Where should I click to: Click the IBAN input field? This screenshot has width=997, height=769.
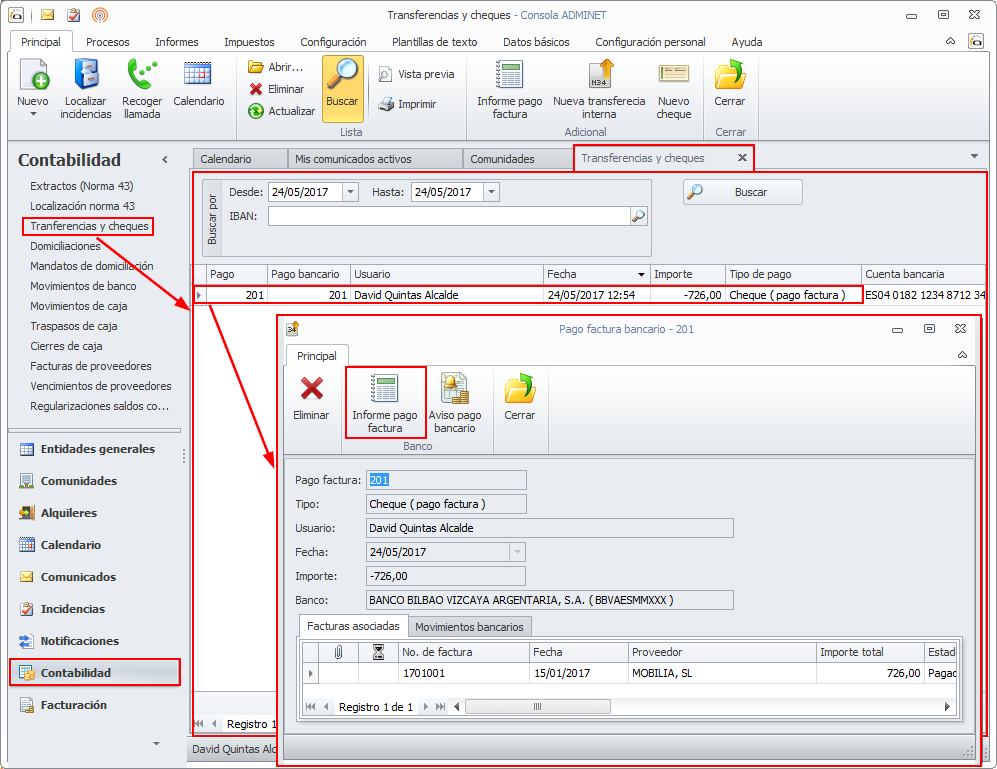coord(449,216)
